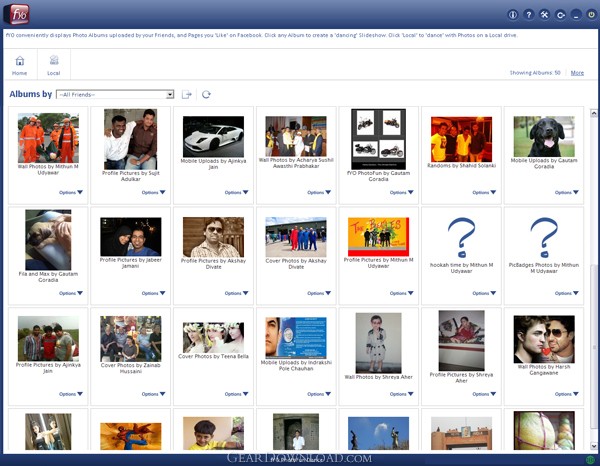Open fYO PhotoFun by Gautam Goradia thumbnail

(x=378, y=139)
